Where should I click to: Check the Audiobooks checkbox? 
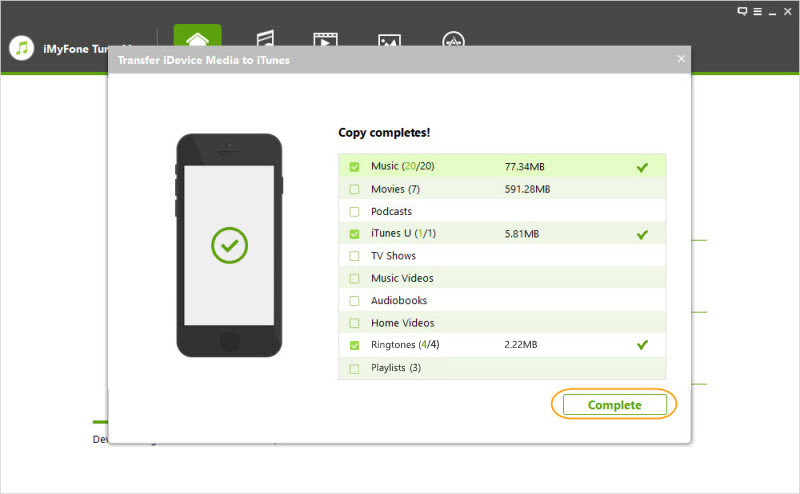(x=354, y=301)
